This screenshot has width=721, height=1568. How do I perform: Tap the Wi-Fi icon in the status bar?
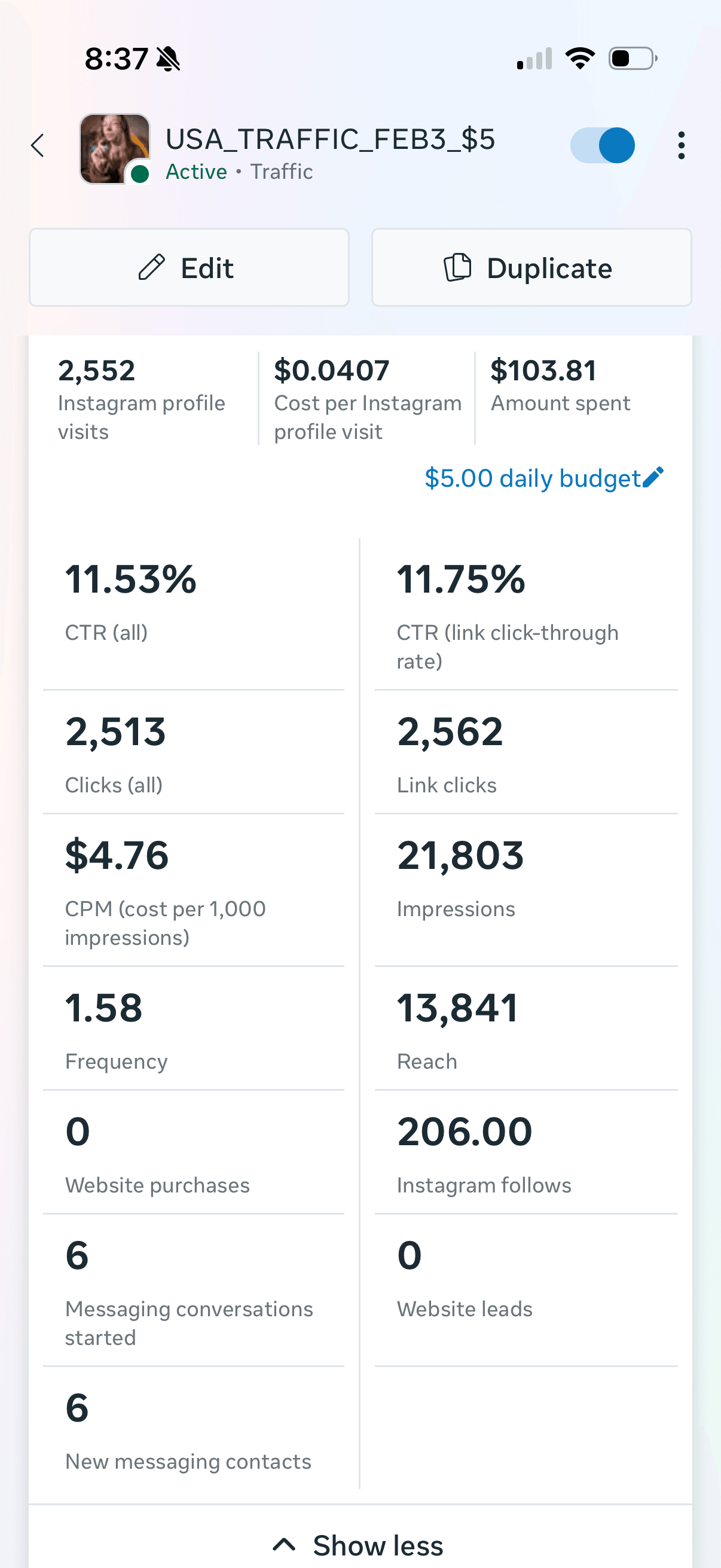(580, 58)
